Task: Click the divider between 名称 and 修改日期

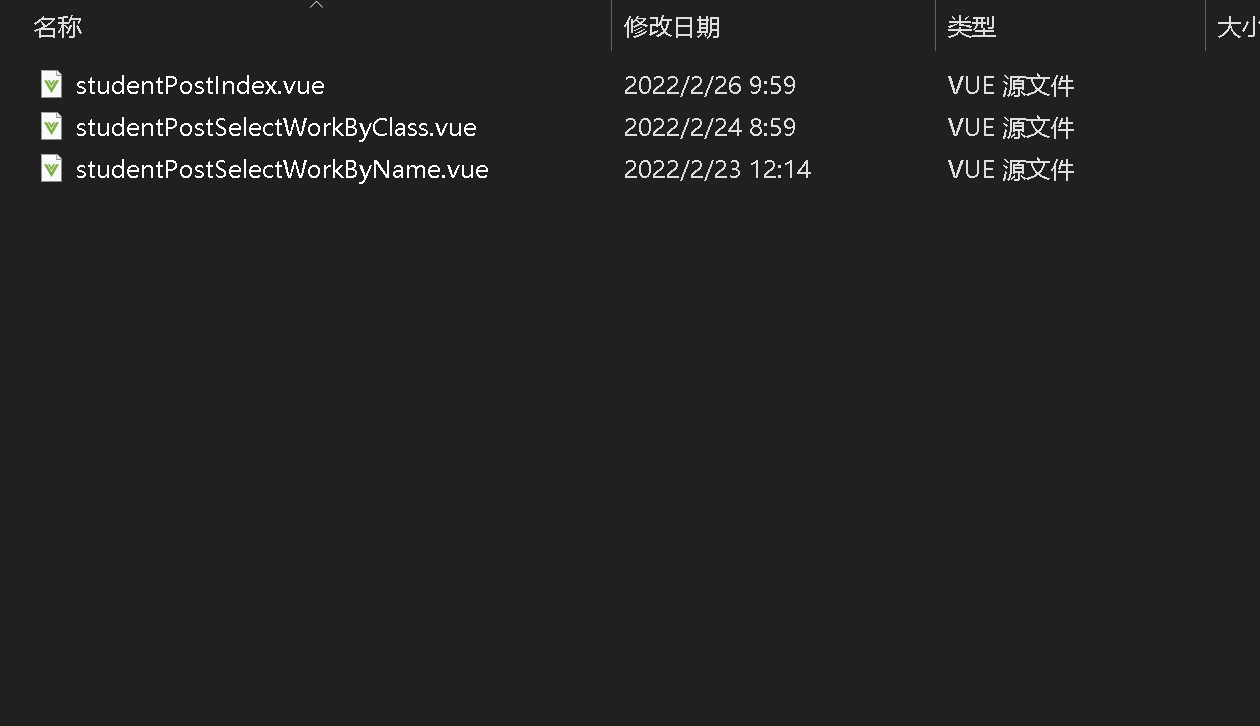Action: click(x=611, y=26)
